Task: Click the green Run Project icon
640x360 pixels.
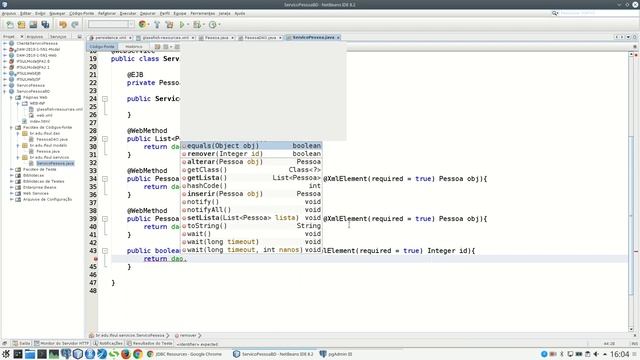Action: coord(182,25)
